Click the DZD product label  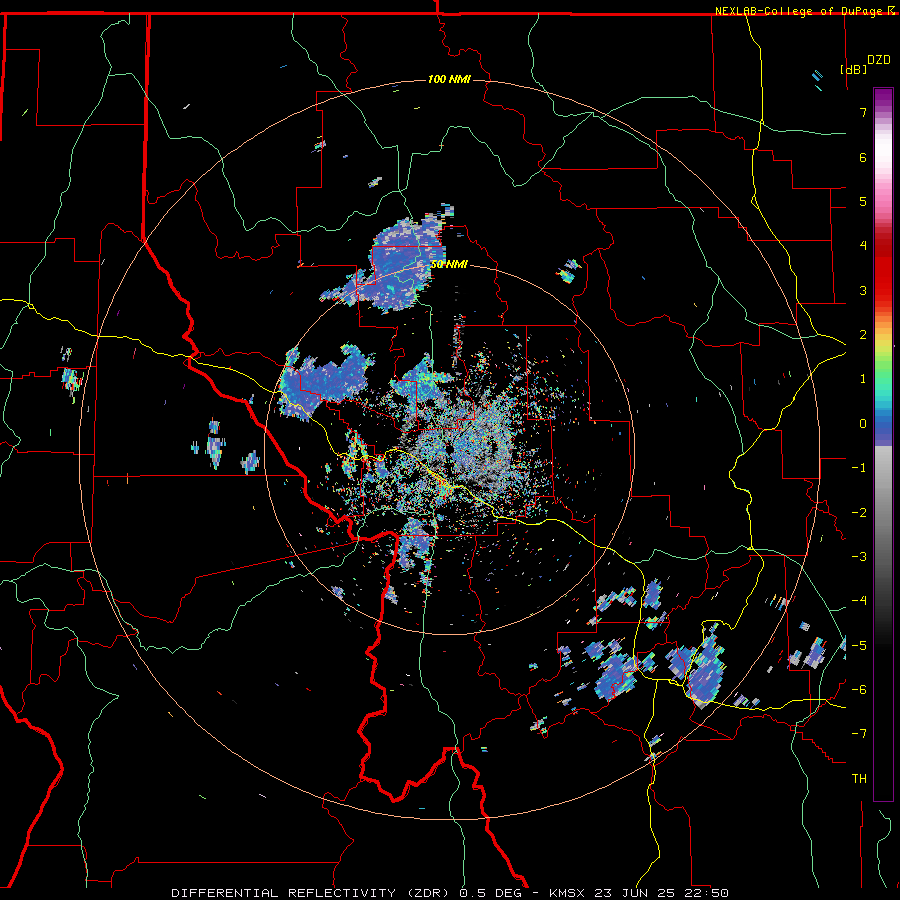click(x=878, y=60)
